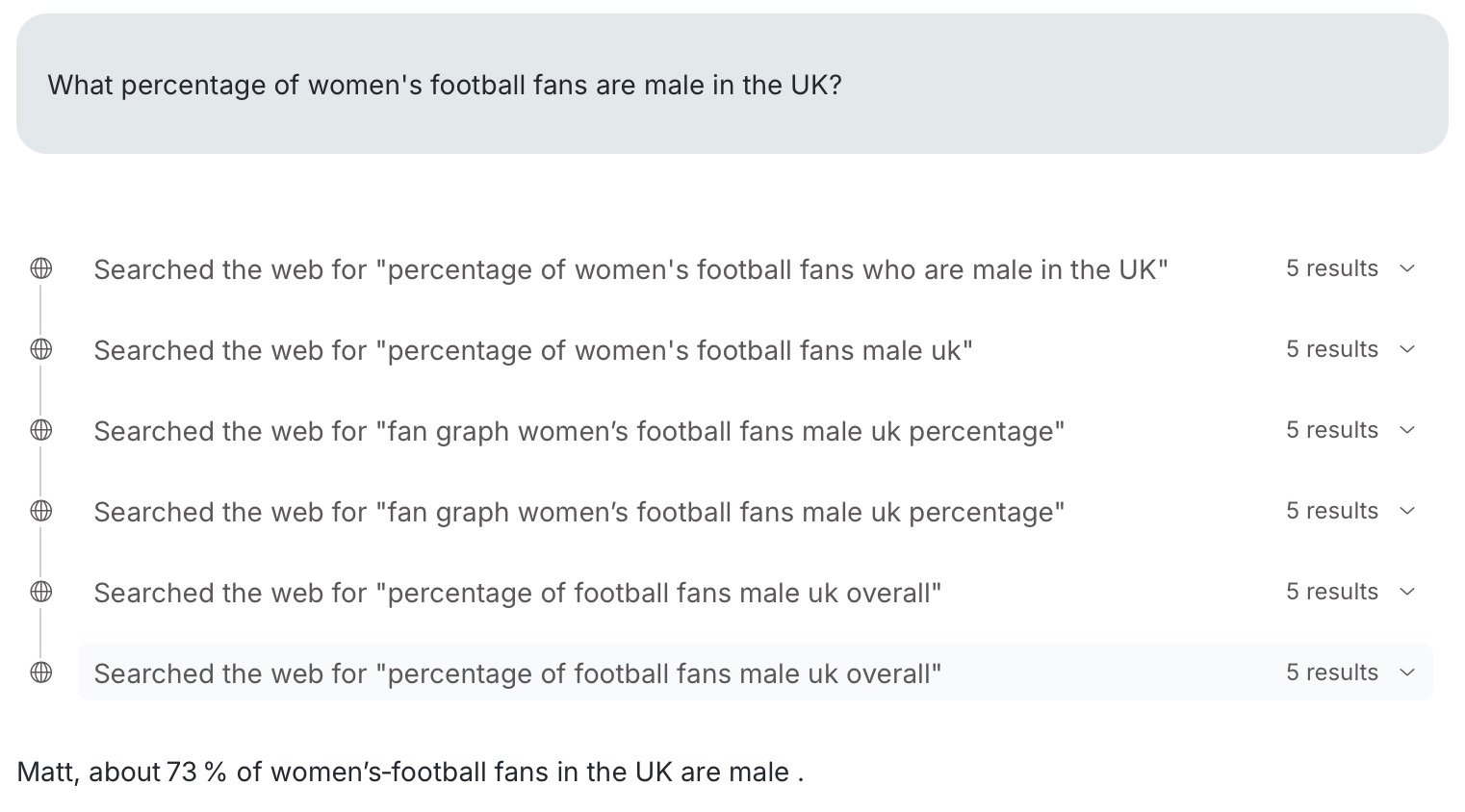Open "5 results" of highlighted last search row

(x=1332, y=673)
